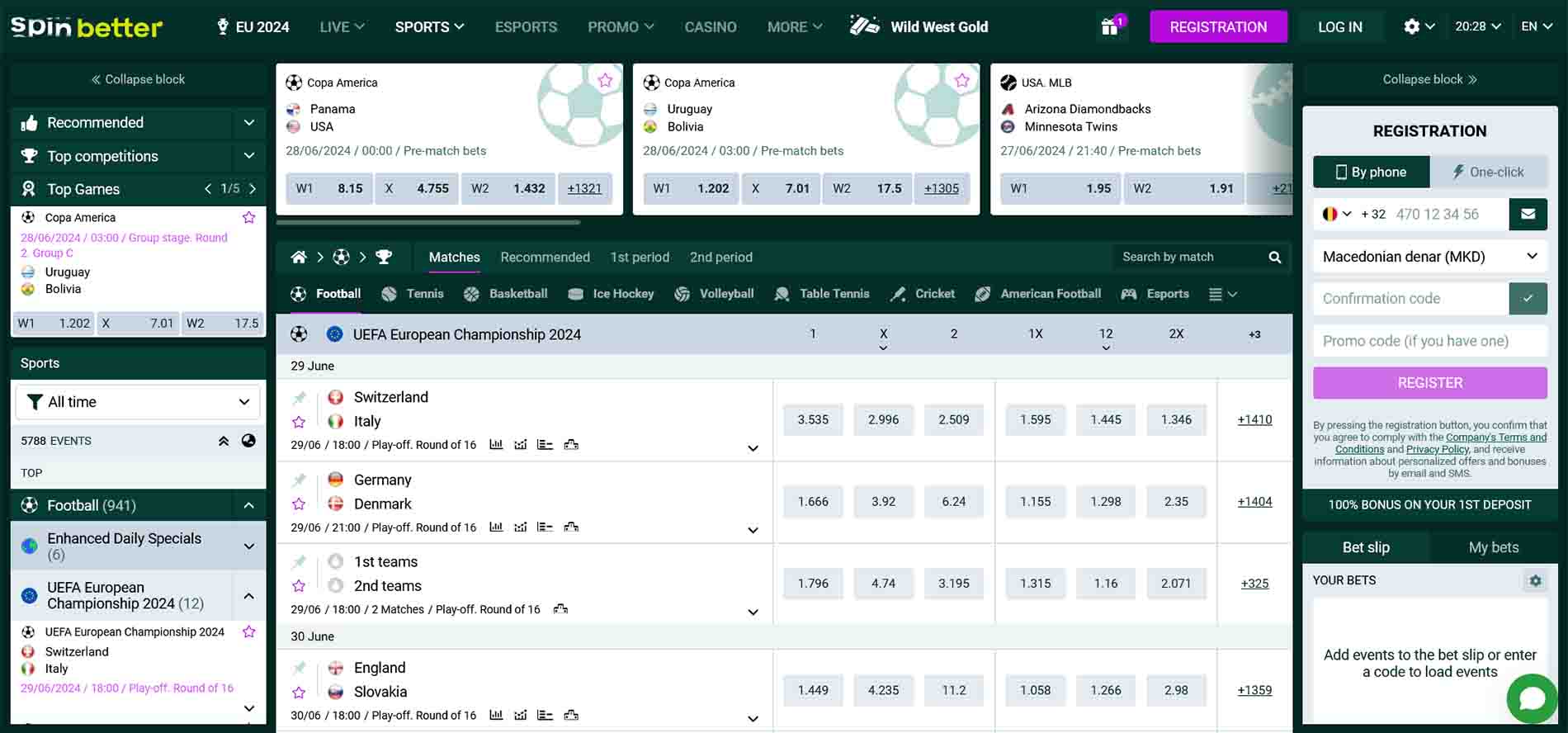
Task: Click the search magnifier icon
Action: coord(1275,258)
